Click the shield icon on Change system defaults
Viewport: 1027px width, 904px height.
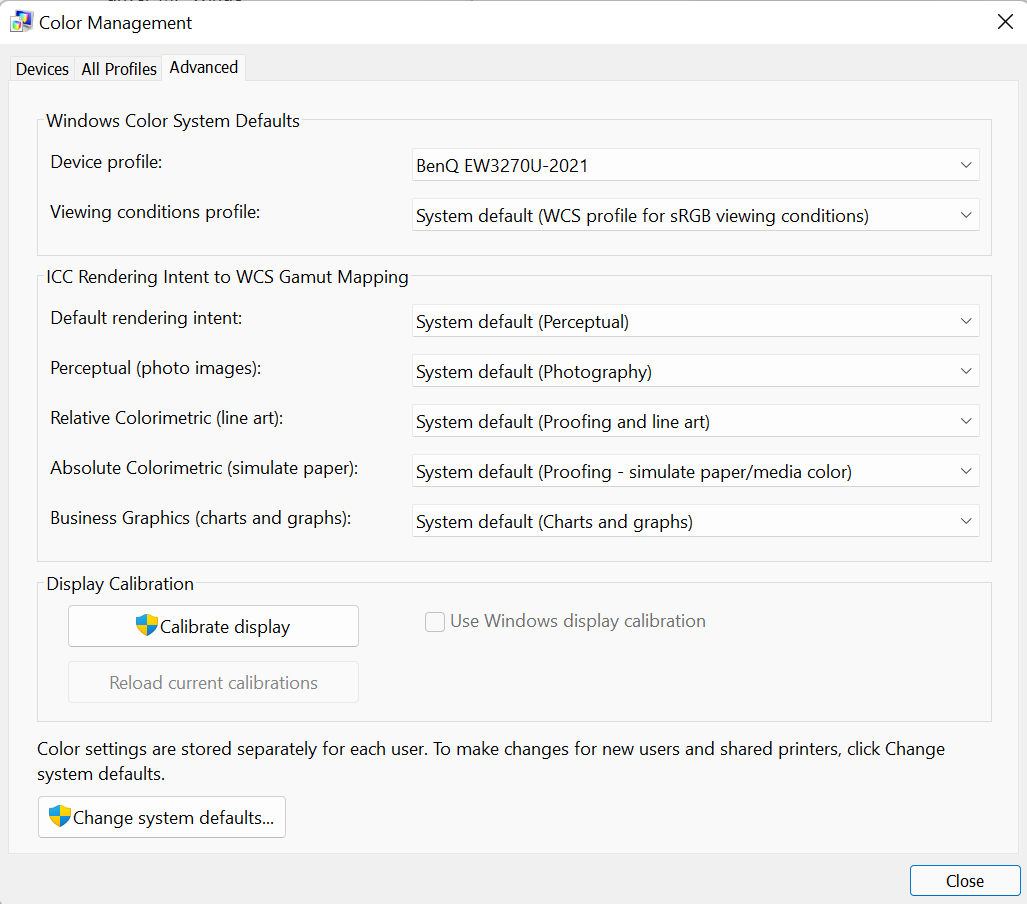(60, 816)
